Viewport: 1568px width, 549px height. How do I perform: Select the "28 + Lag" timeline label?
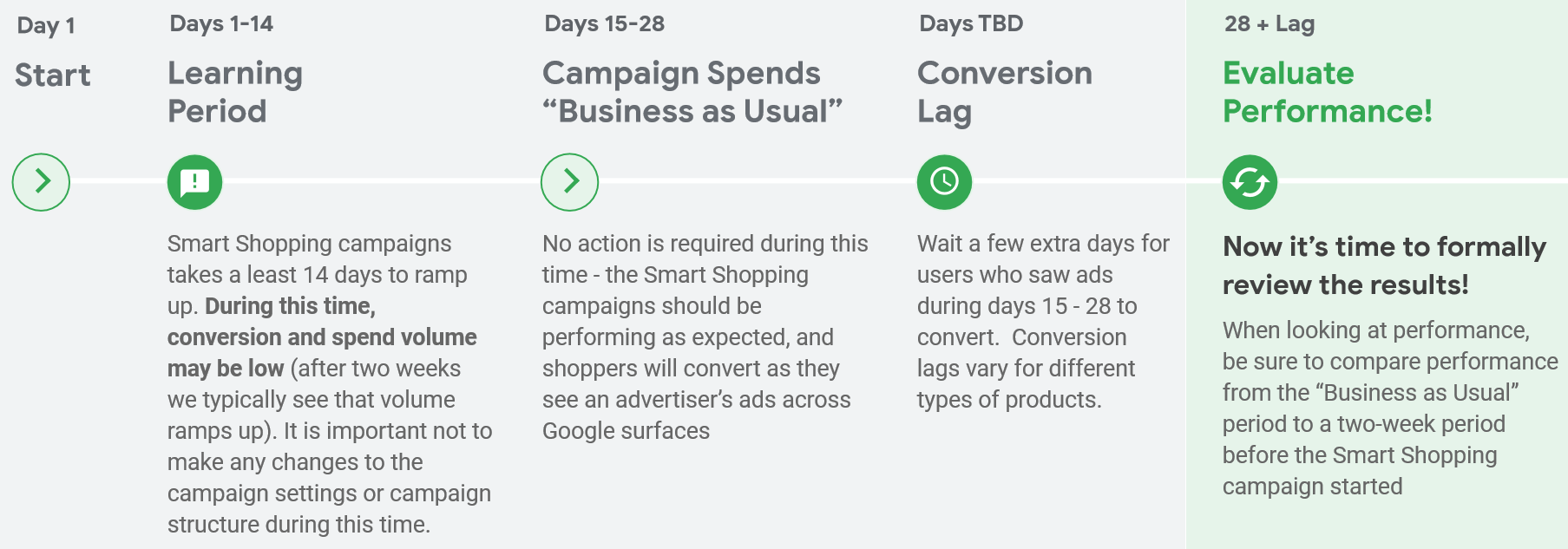coord(1269,23)
